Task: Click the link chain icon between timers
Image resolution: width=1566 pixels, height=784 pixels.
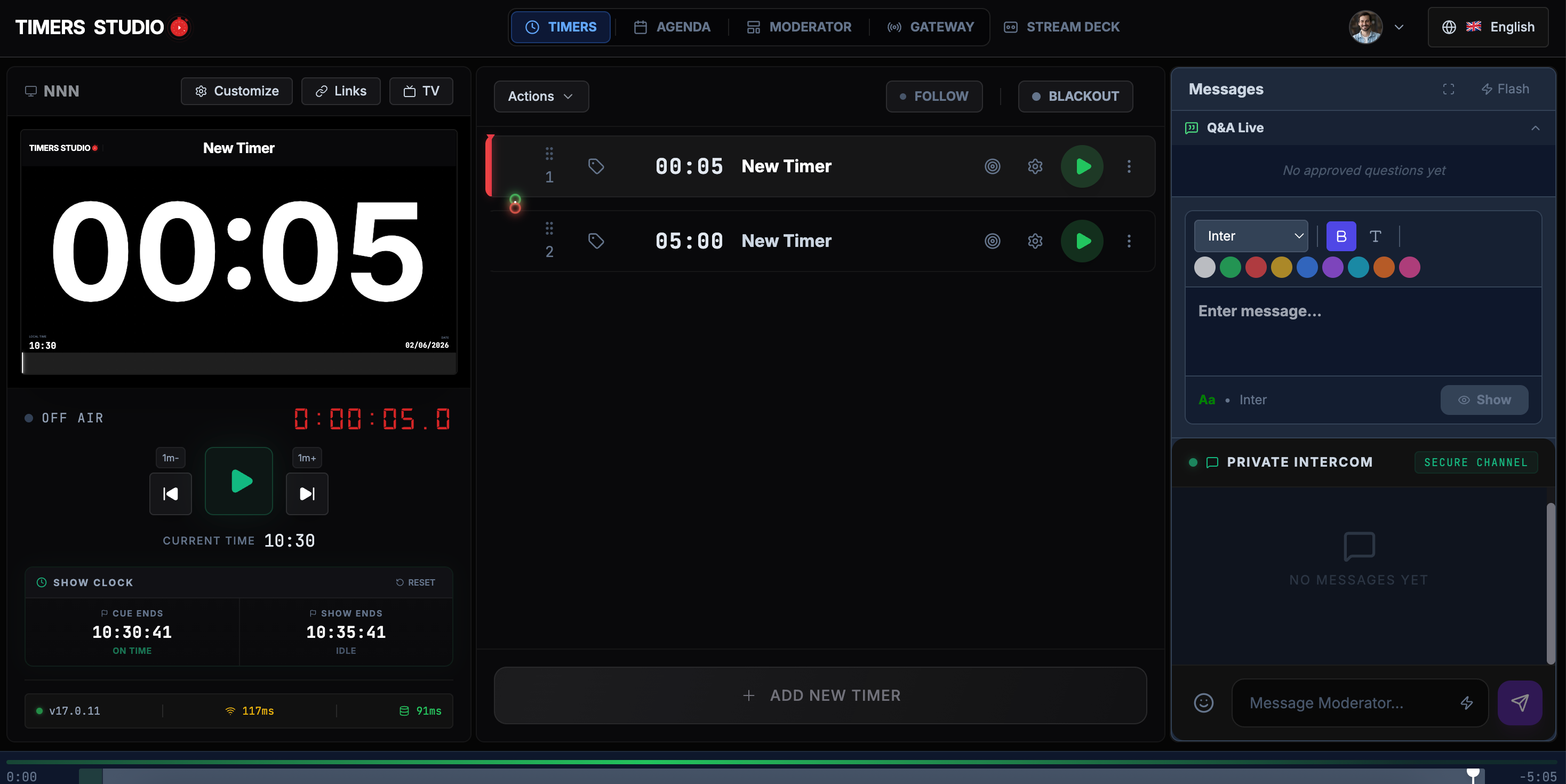Action: click(x=515, y=204)
